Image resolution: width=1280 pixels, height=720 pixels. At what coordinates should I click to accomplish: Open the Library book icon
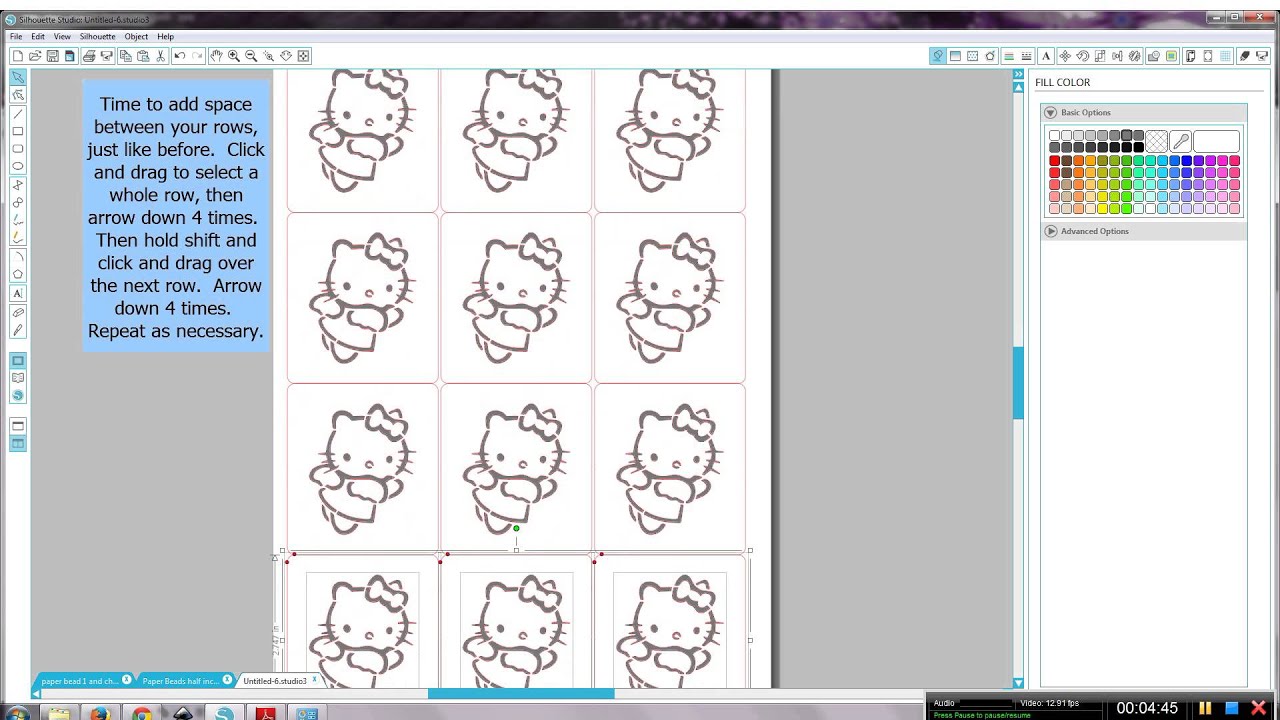(x=18, y=378)
